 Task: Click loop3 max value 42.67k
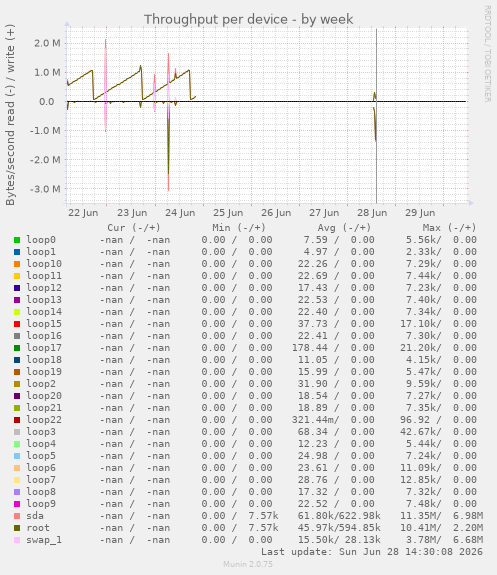[420, 432]
